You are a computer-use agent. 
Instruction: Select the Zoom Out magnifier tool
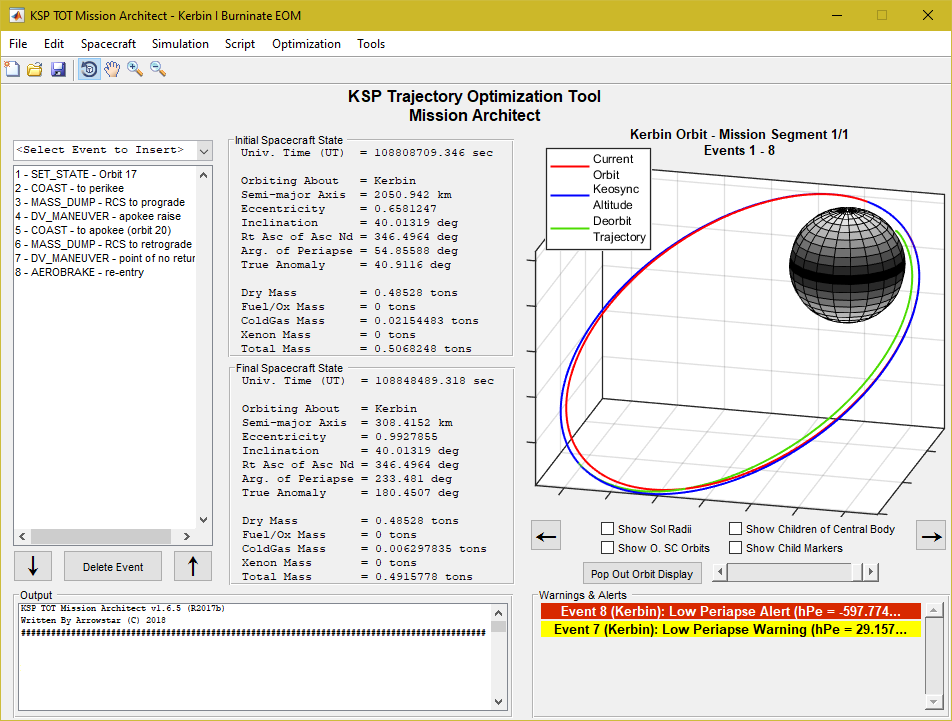pyautogui.click(x=158, y=69)
